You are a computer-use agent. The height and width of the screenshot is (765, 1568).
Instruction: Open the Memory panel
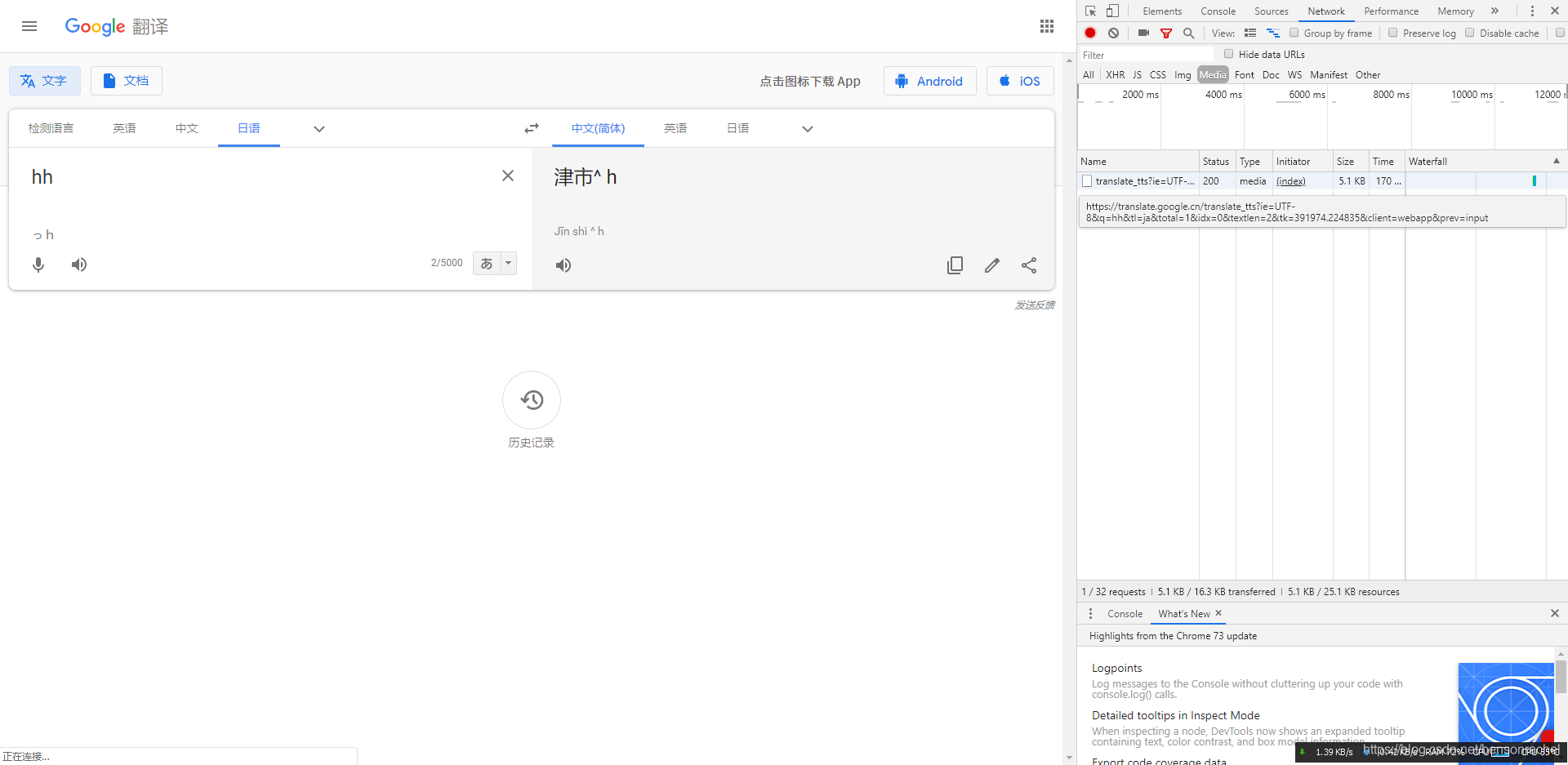1455,11
